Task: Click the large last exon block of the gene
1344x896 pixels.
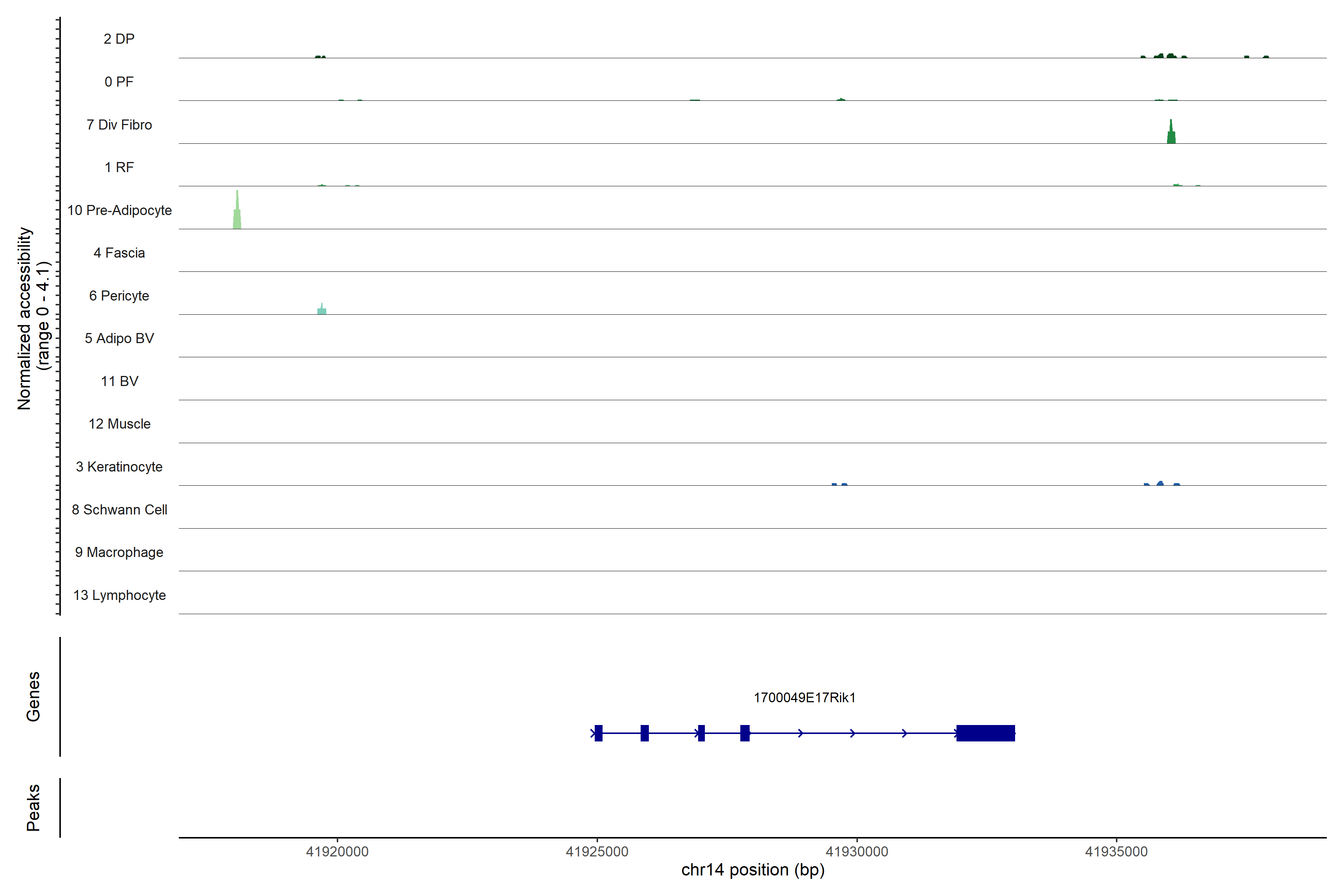Action: 985,733
